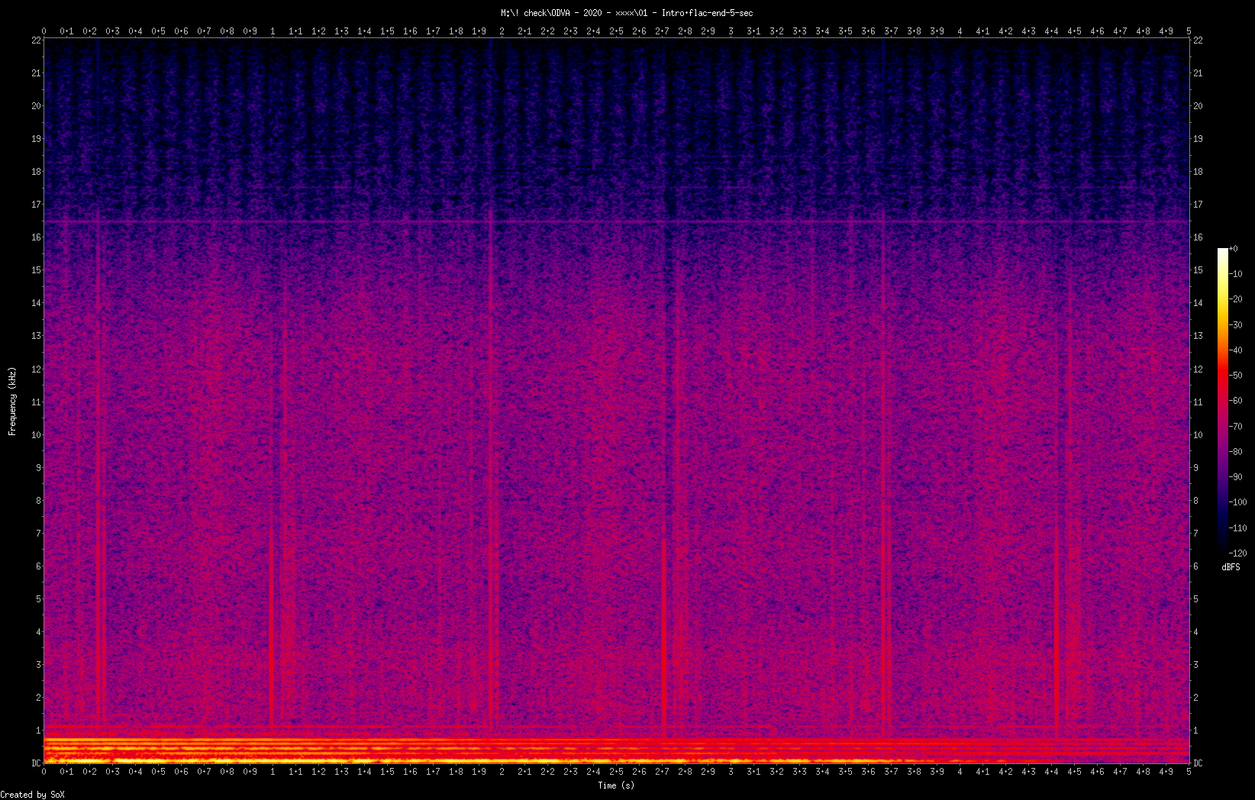Click the '-90' value on dBFS scale
This screenshot has height=800, width=1255.
click(1236, 476)
